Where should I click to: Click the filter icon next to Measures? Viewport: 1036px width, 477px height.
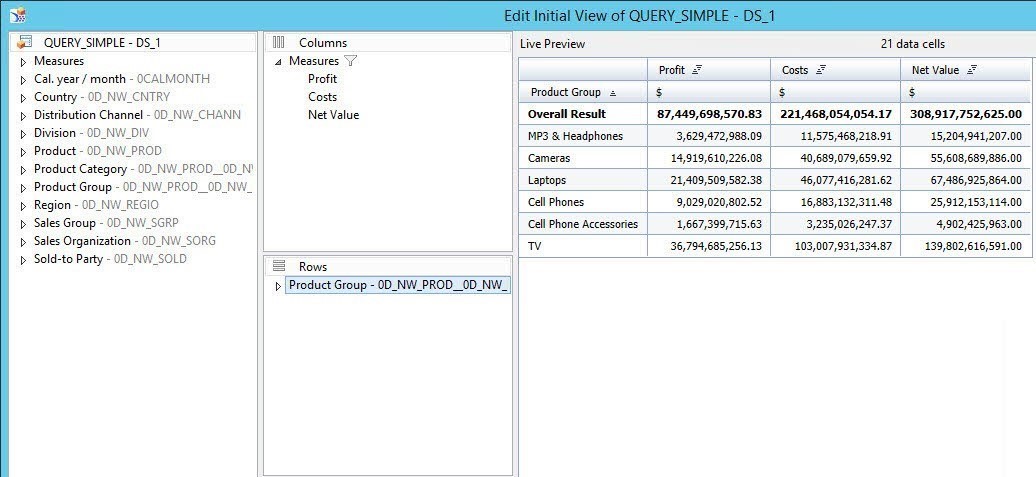[x=351, y=61]
